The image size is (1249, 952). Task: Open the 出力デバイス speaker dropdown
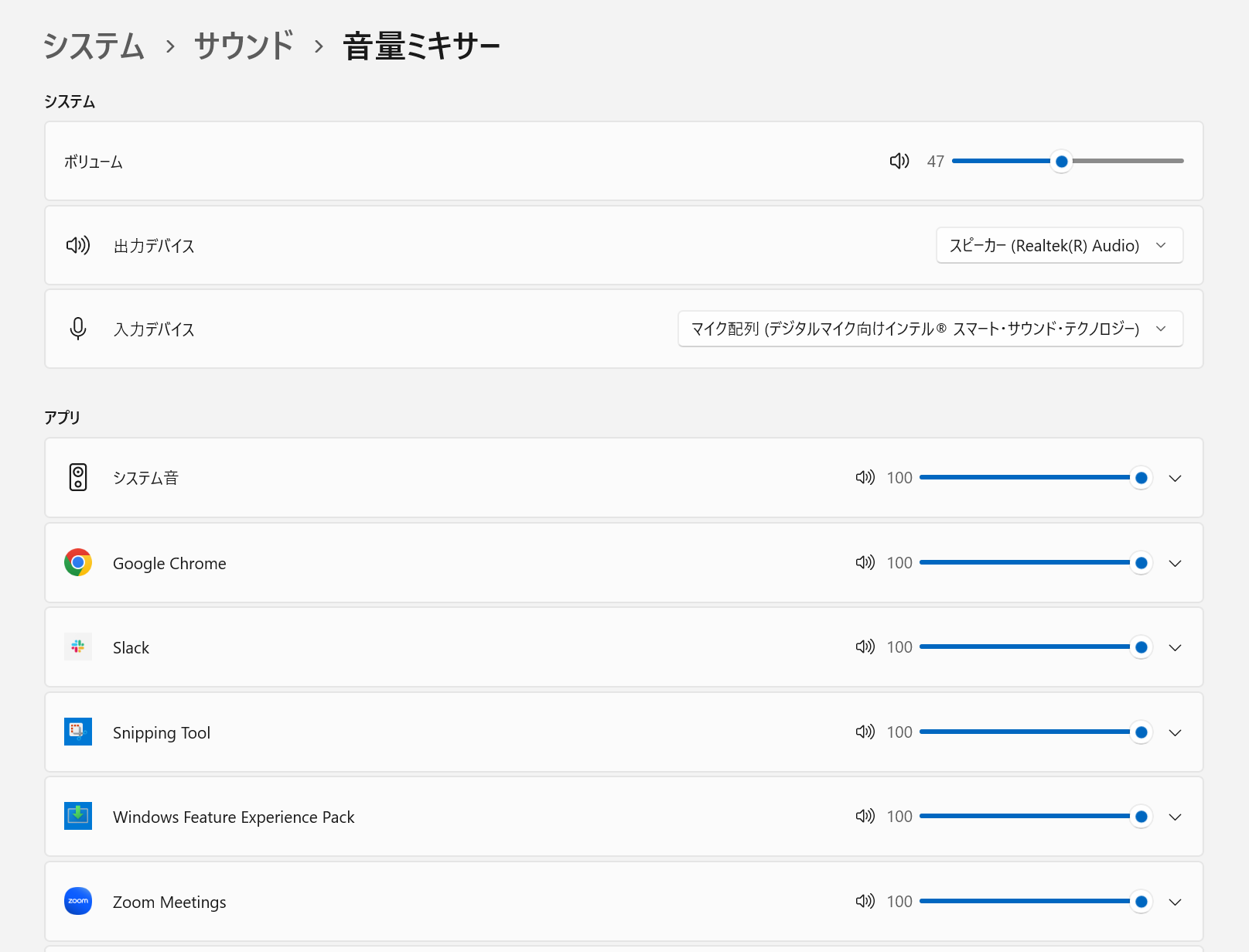(1059, 245)
